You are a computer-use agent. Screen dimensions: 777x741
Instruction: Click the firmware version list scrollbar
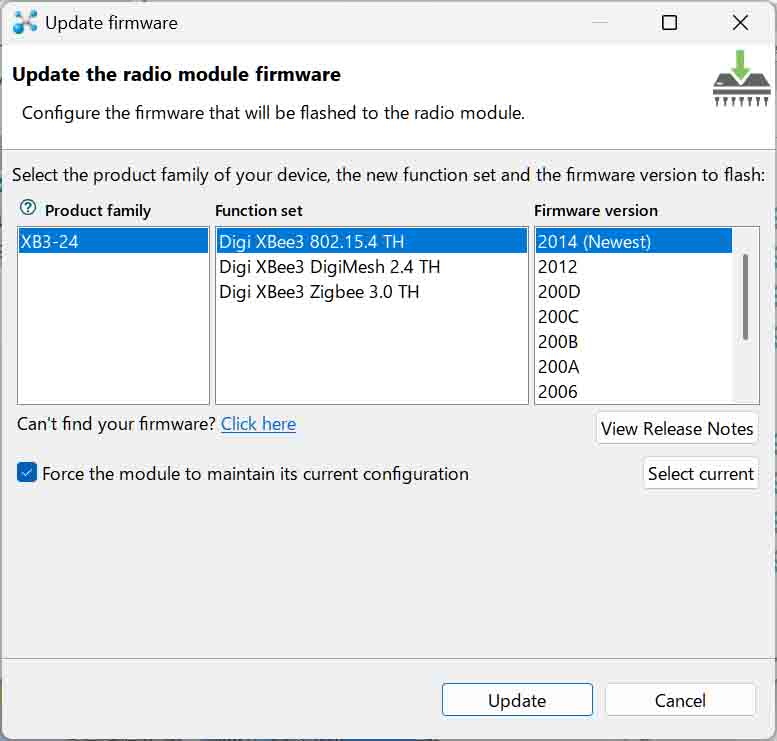point(745,297)
